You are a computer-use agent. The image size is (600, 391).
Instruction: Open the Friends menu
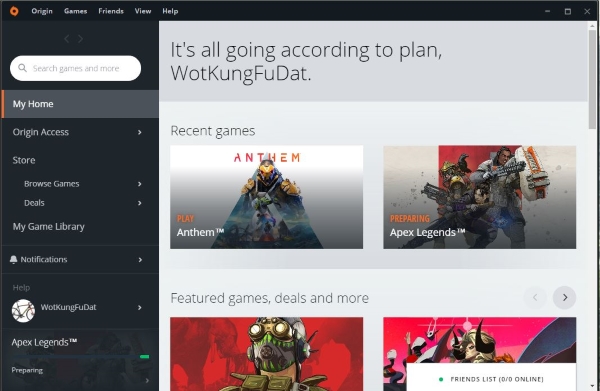click(111, 11)
